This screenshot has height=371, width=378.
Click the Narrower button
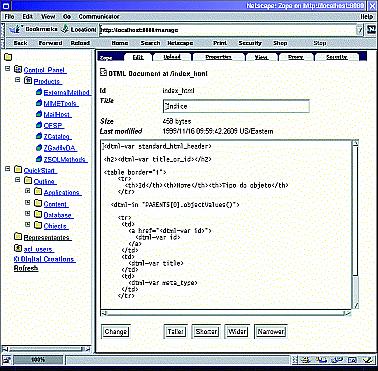271,332
